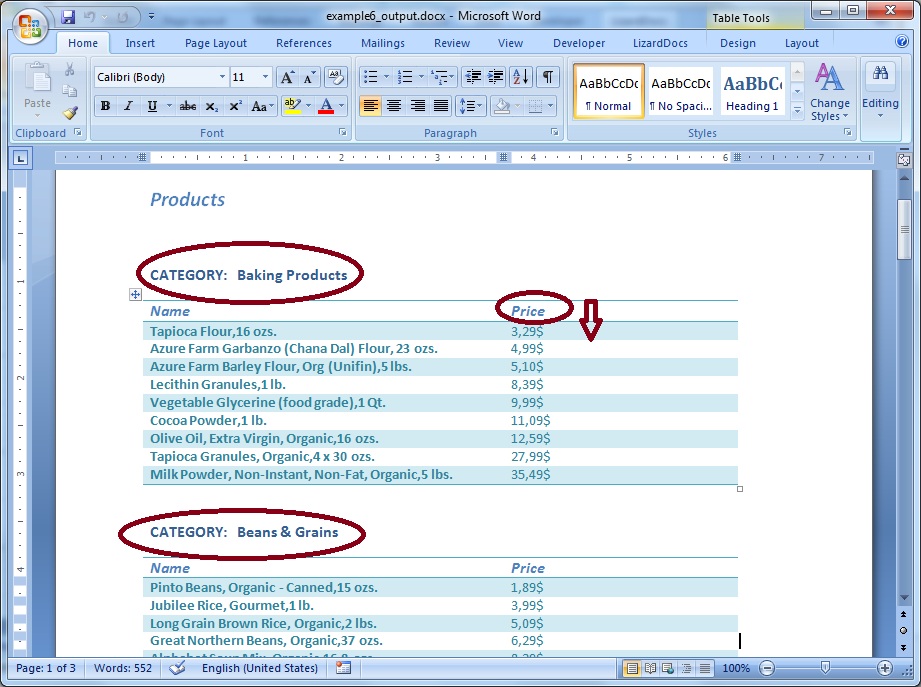Switch to Print Layout view

point(632,668)
